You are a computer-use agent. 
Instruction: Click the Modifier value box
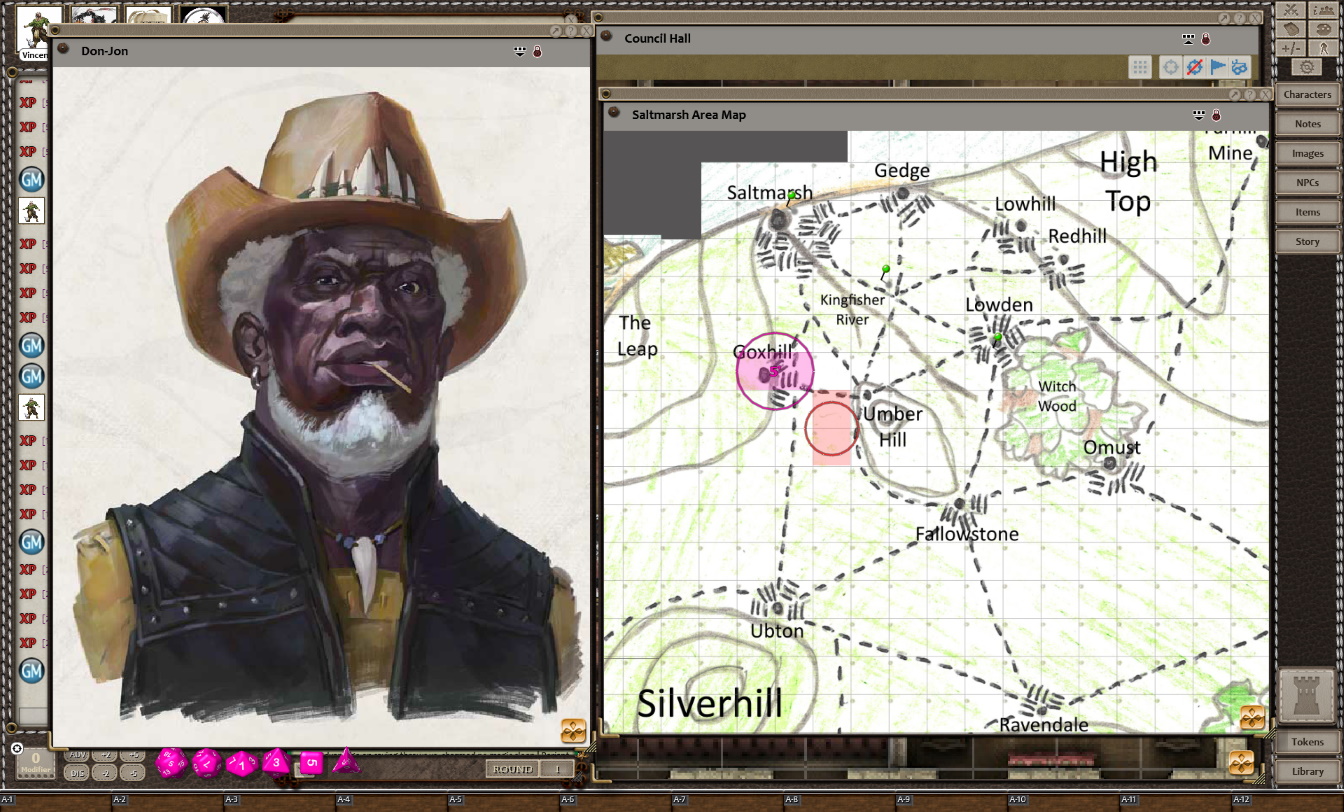[35, 765]
